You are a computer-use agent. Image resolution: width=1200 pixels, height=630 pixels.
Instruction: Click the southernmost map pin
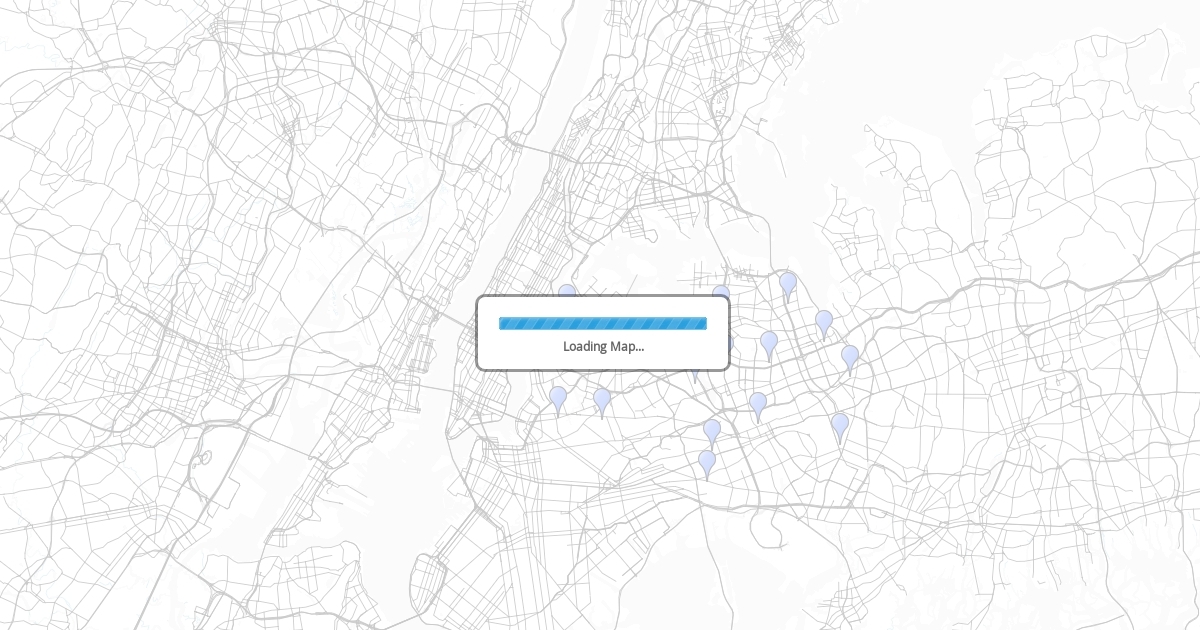[x=707, y=462]
